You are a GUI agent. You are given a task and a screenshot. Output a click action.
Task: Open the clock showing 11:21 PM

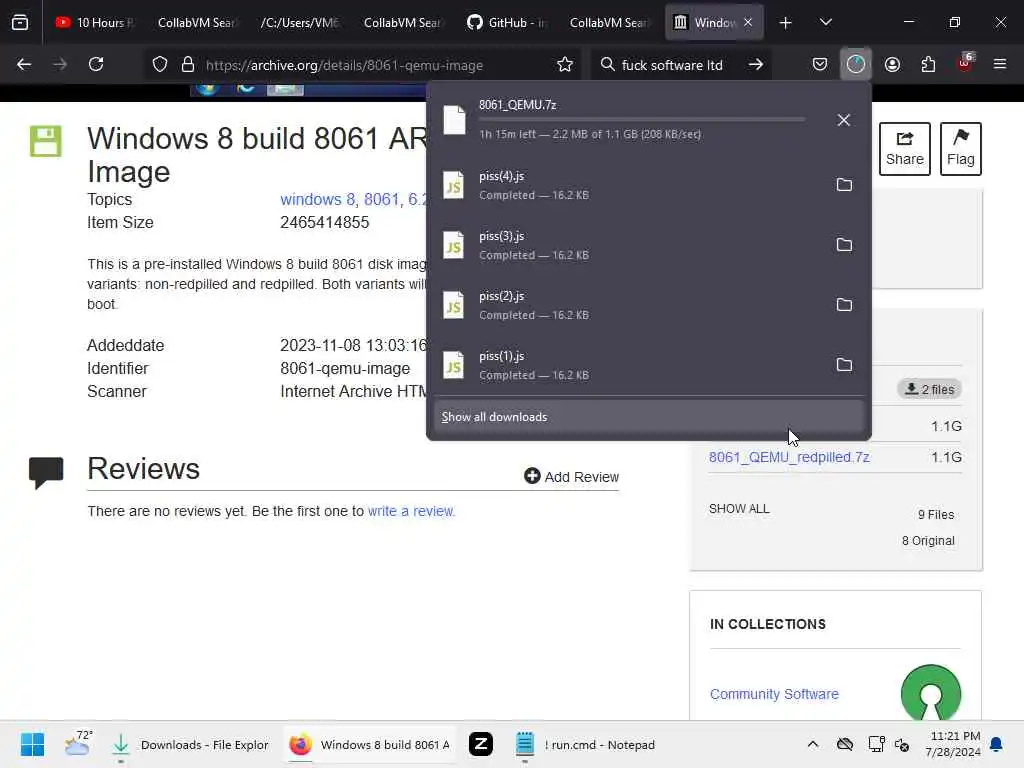coord(952,744)
